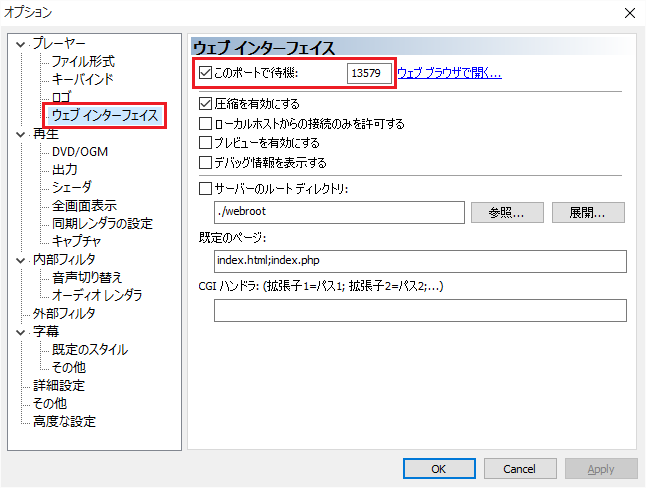Check サーバーのルートディレクトリ checkbox

click(206, 187)
